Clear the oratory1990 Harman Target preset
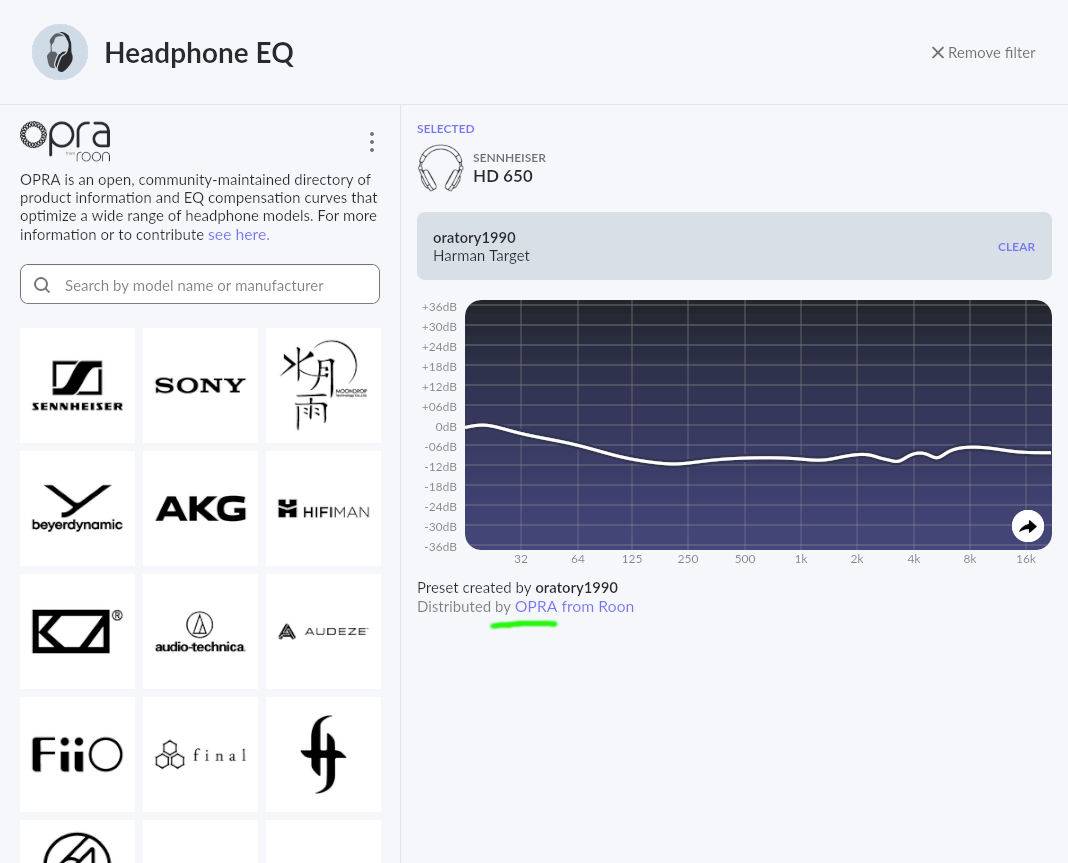This screenshot has height=863, width=1068. click(1016, 247)
